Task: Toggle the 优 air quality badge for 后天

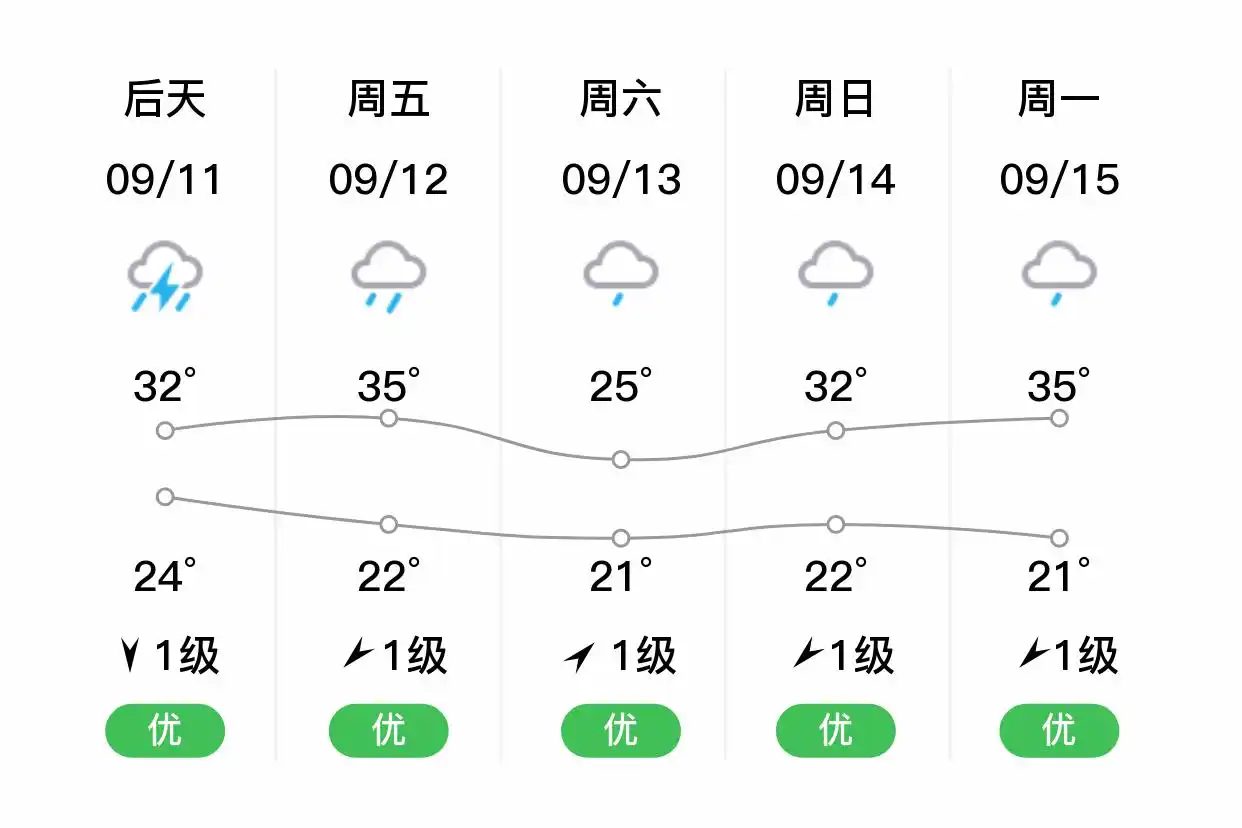Action: pos(164,731)
